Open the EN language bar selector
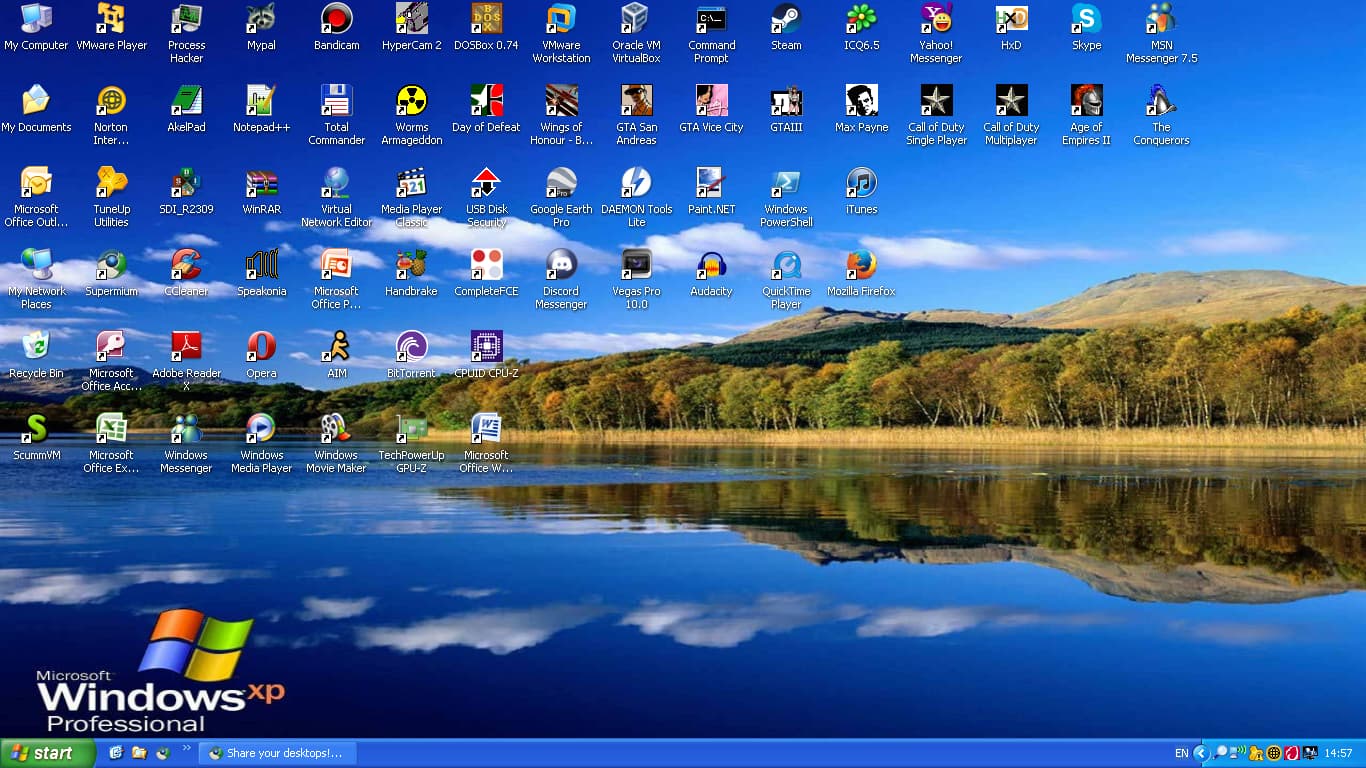Image resolution: width=1366 pixels, height=768 pixels. pyautogui.click(x=1182, y=753)
